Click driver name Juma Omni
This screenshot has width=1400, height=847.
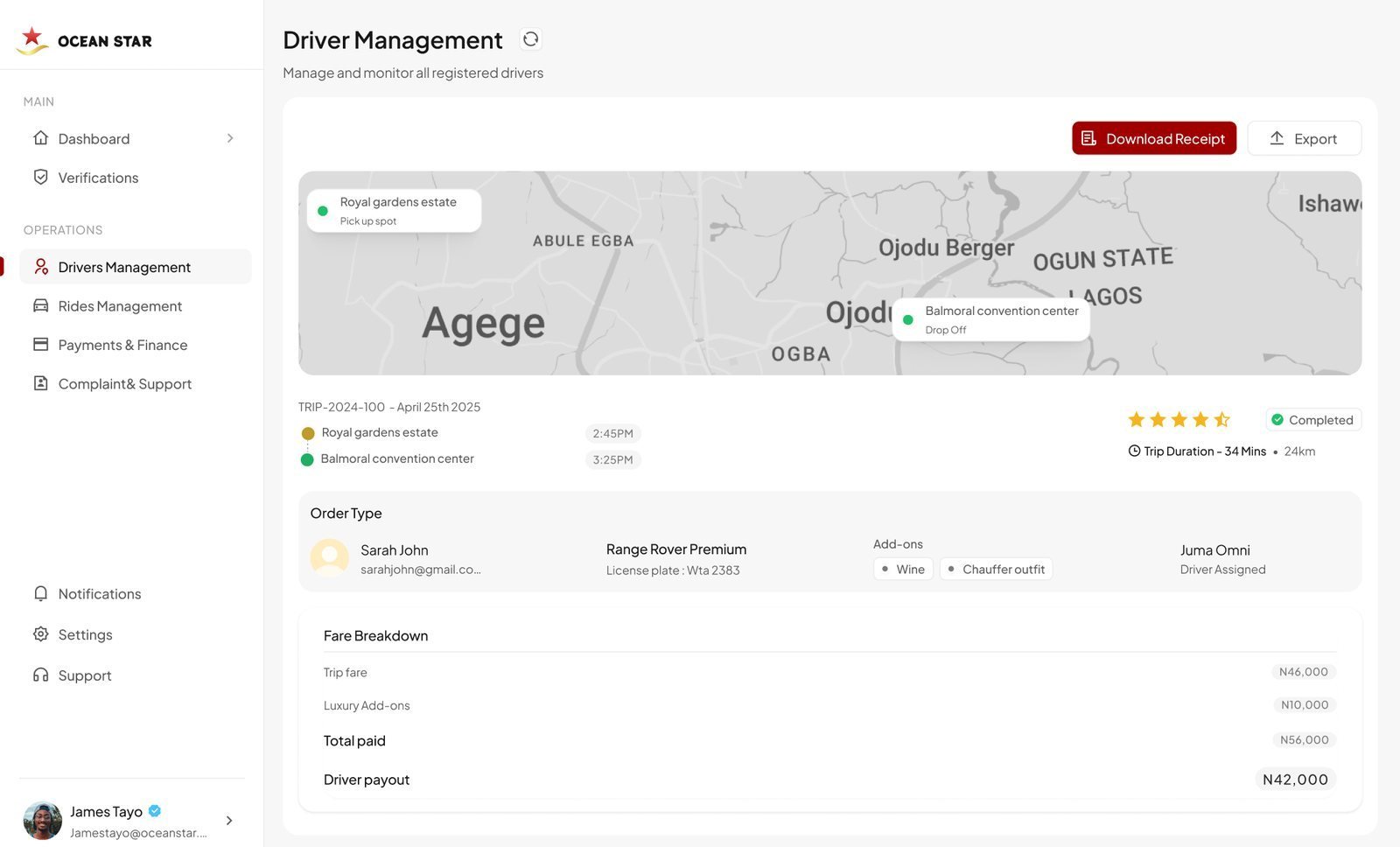coord(1214,549)
